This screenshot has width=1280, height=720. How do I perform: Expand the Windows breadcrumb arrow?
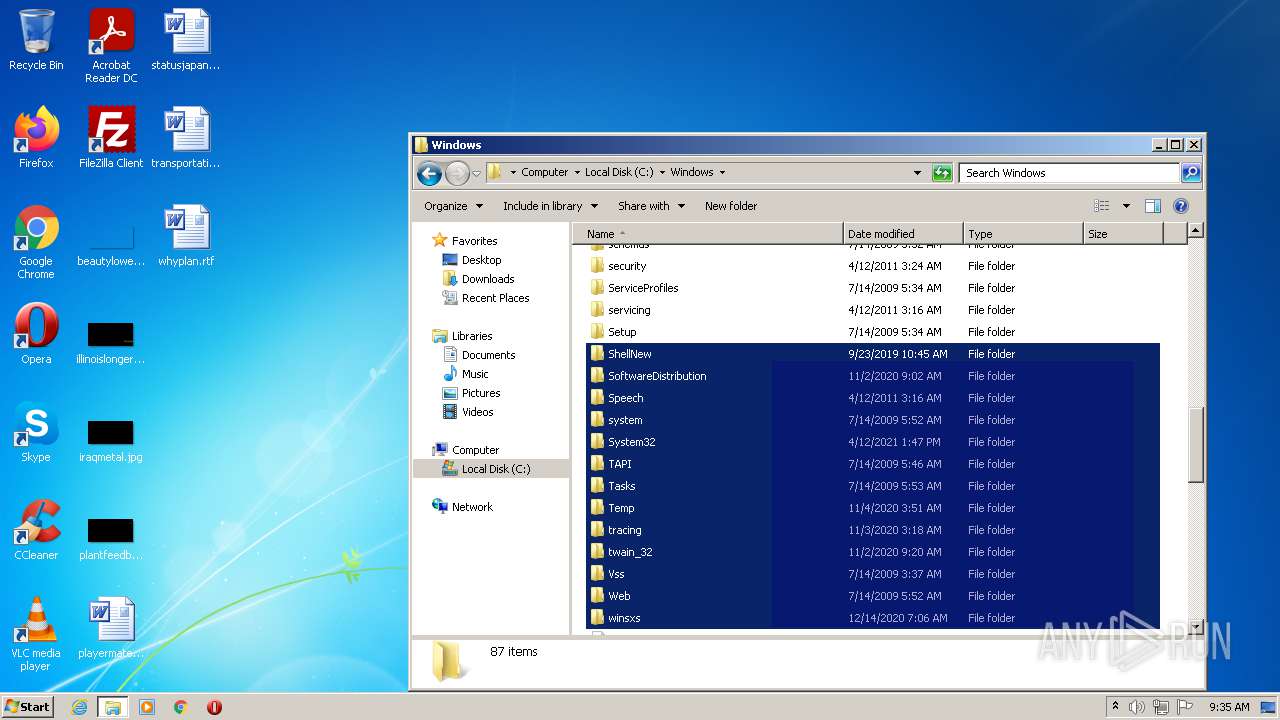point(722,172)
